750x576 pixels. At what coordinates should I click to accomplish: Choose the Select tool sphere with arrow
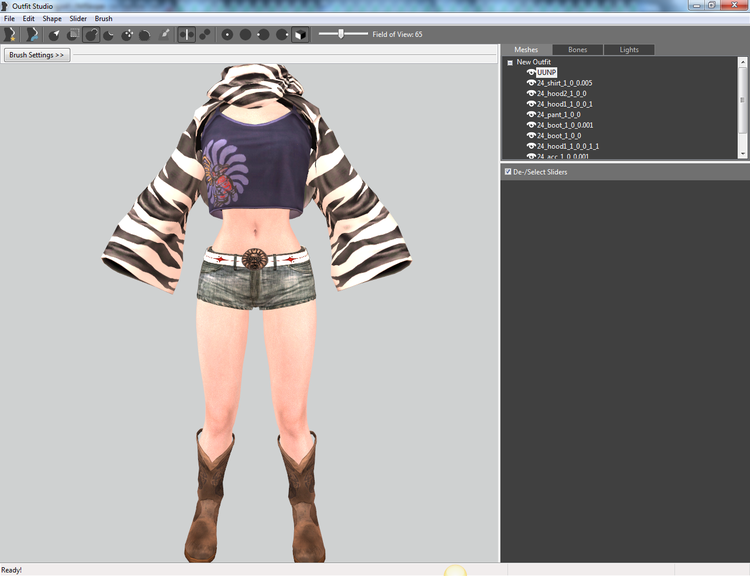coord(54,34)
